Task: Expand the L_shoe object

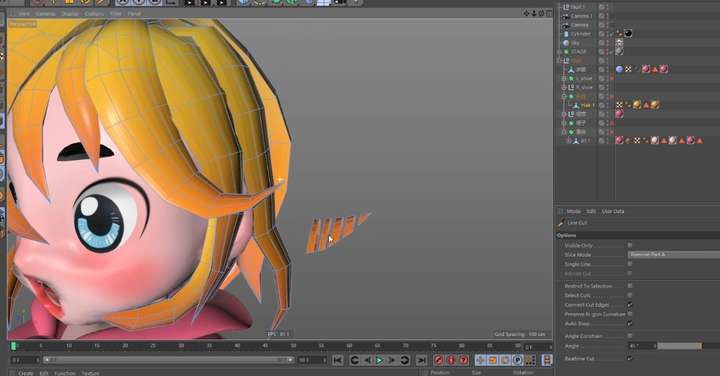Action: click(564, 79)
